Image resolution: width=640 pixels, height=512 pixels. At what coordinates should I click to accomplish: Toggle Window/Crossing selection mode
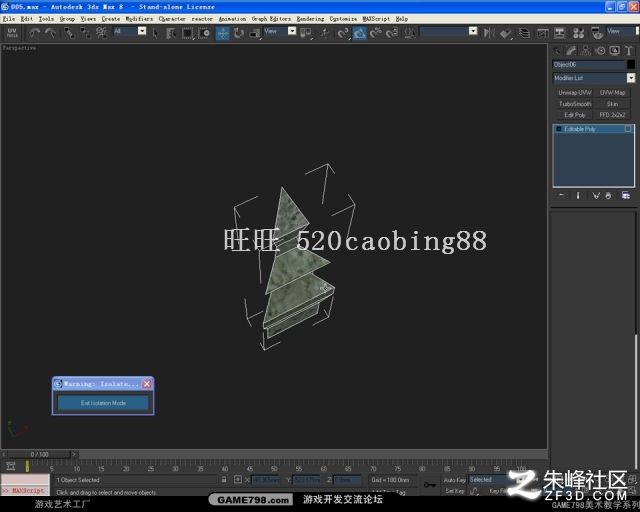204,33
